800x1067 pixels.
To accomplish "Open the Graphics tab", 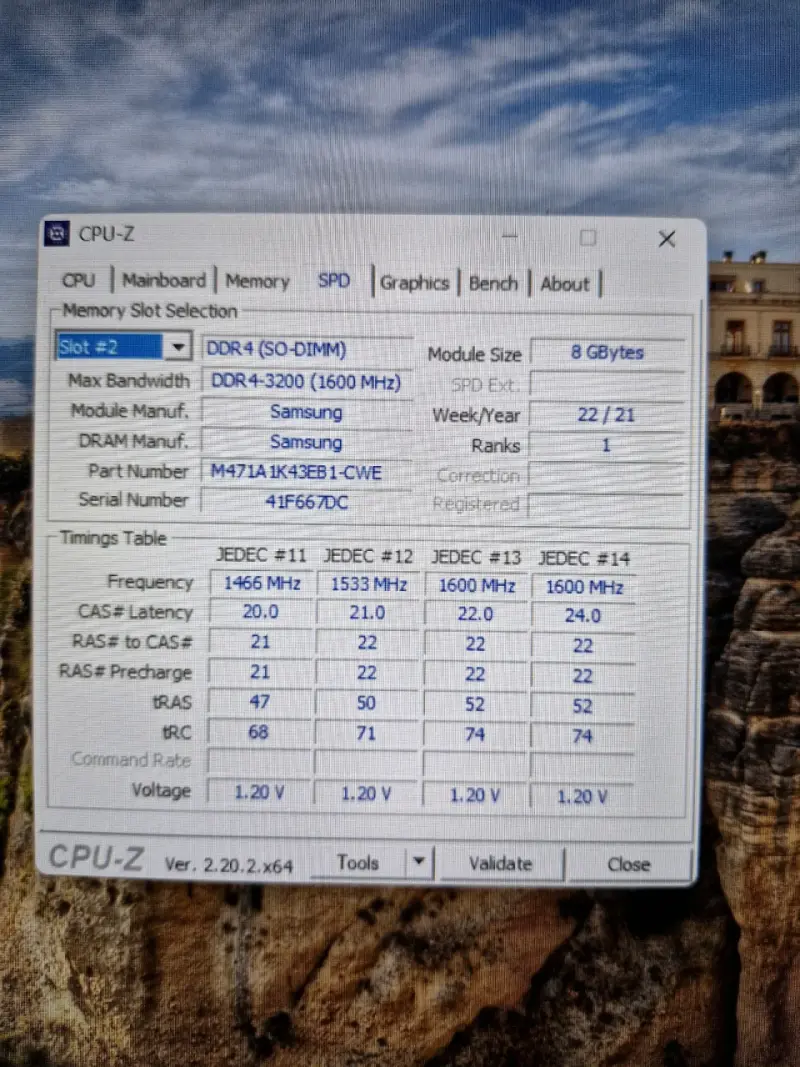I will [414, 283].
